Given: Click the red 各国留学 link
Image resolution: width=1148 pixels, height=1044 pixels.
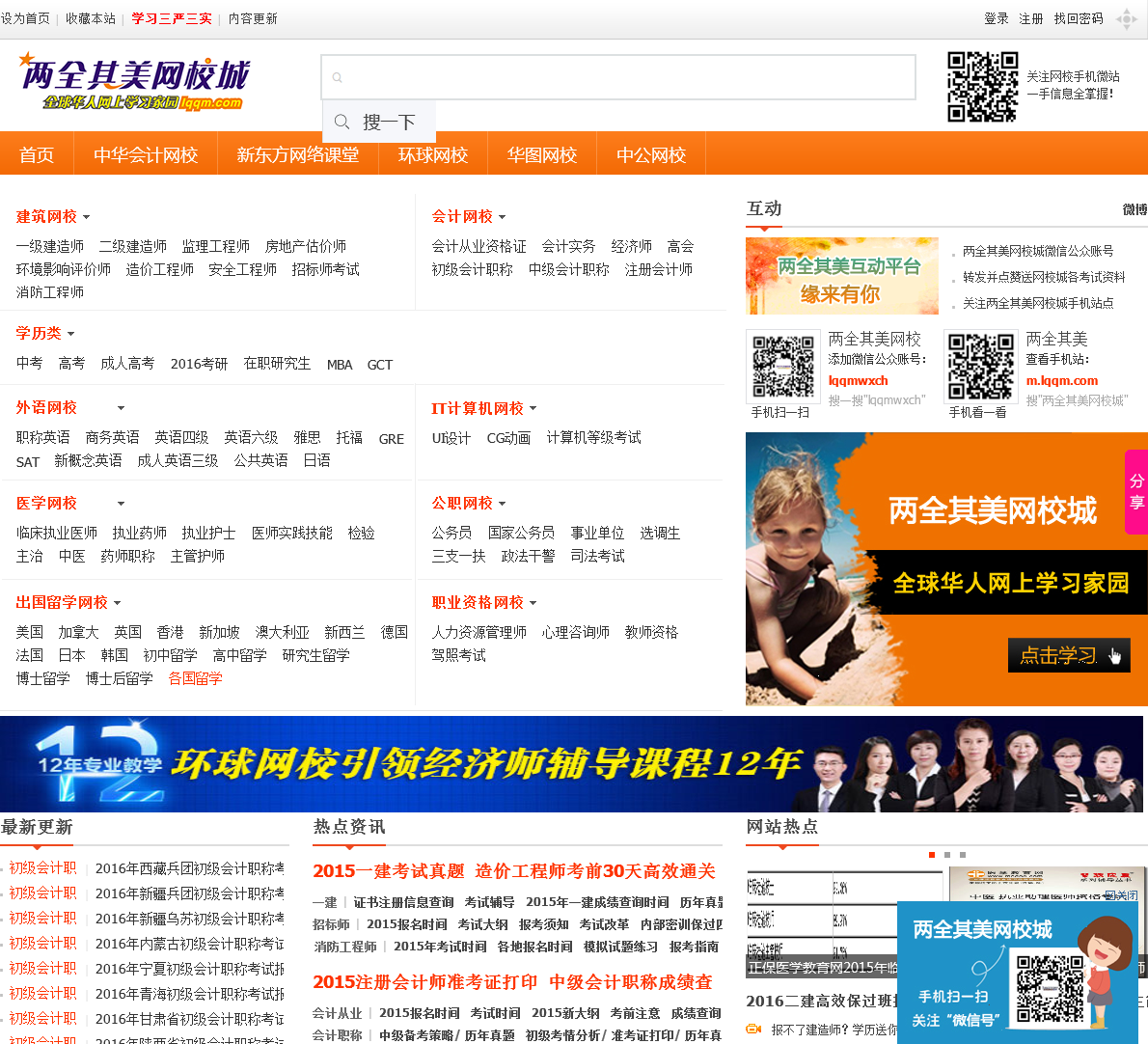Looking at the screenshot, I should 196,678.
